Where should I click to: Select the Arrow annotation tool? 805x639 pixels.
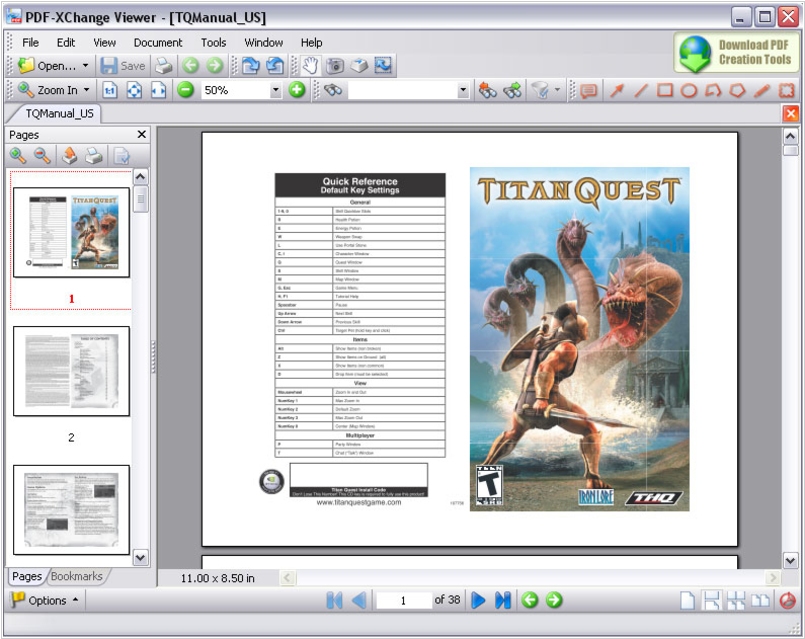coord(617,90)
